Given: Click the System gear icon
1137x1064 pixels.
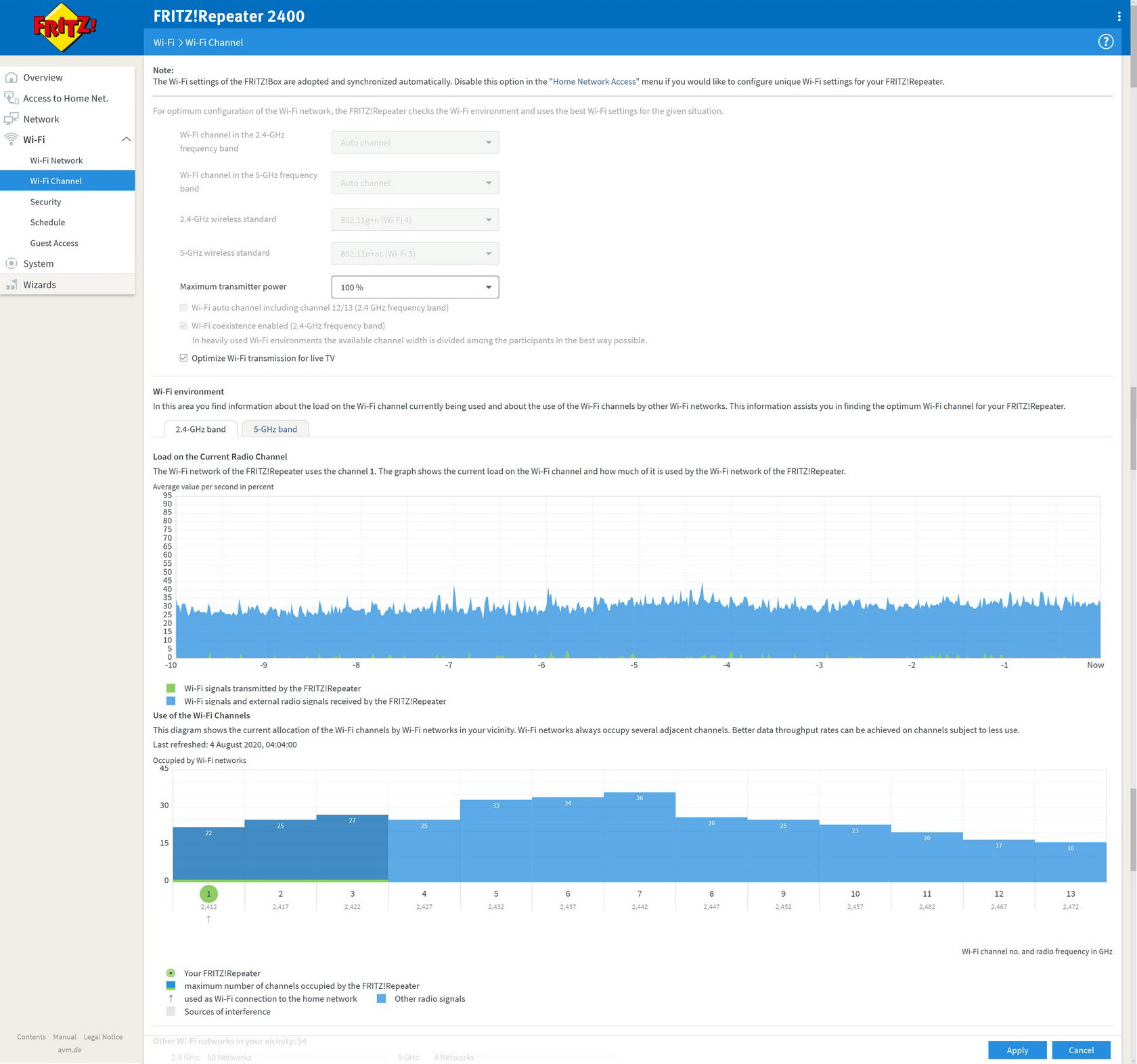Looking at the screenshot, I should point(11,263).
